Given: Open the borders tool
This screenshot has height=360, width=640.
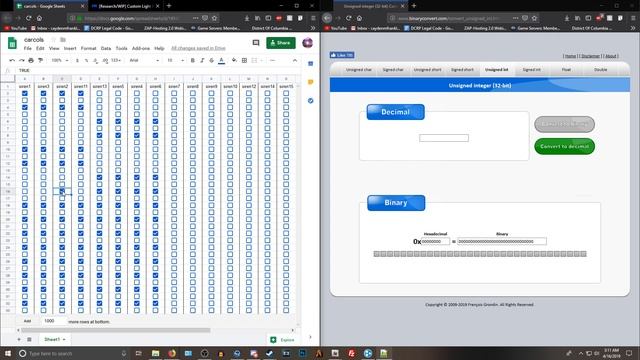Looking at the screenshot, I should (x=244, y=60).
